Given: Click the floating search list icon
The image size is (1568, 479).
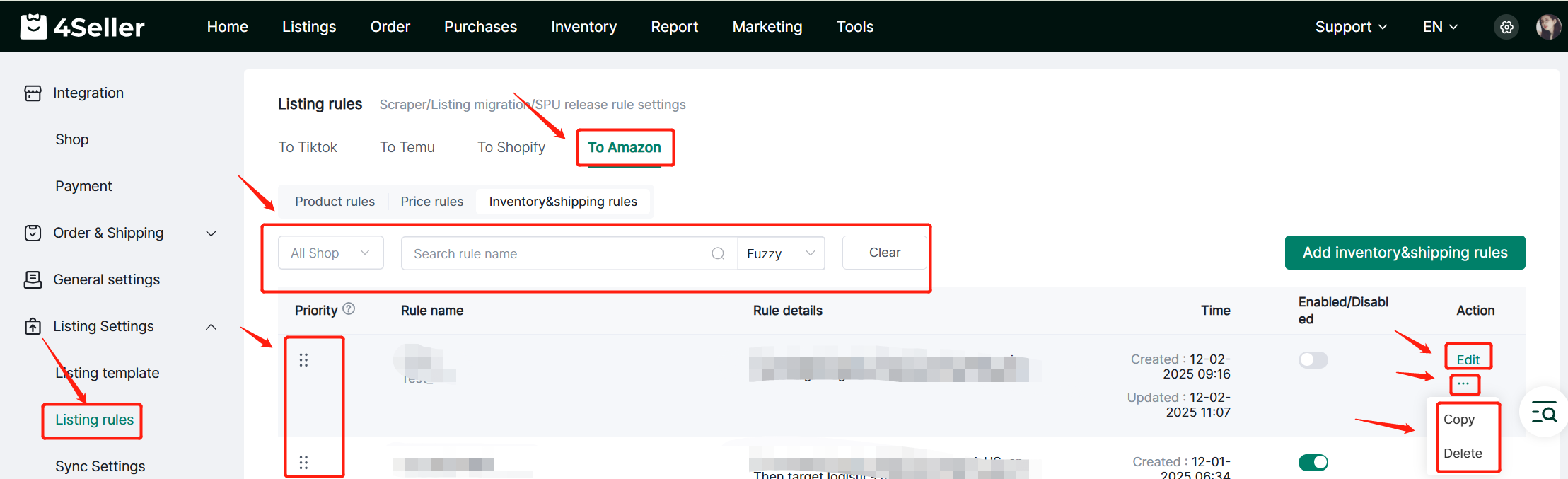Looking at the screenshot, I should 1544,412.
